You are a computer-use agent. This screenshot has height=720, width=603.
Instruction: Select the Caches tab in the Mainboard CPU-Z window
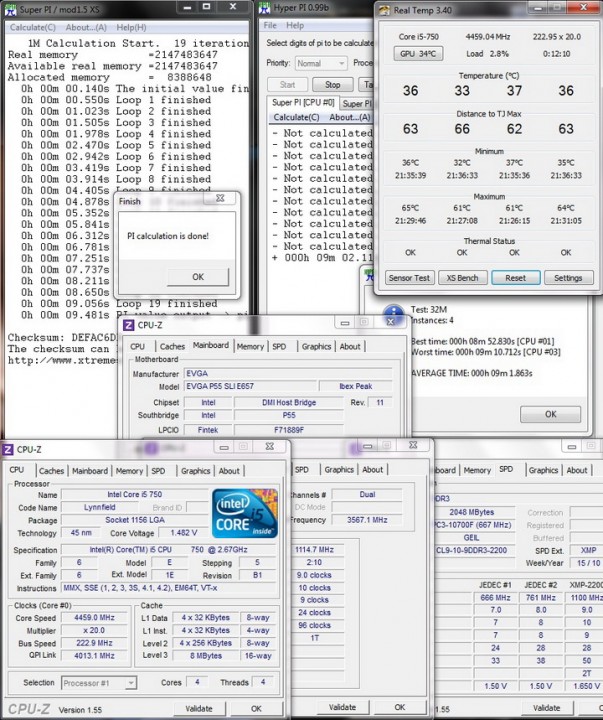click(x=172, y=347)
